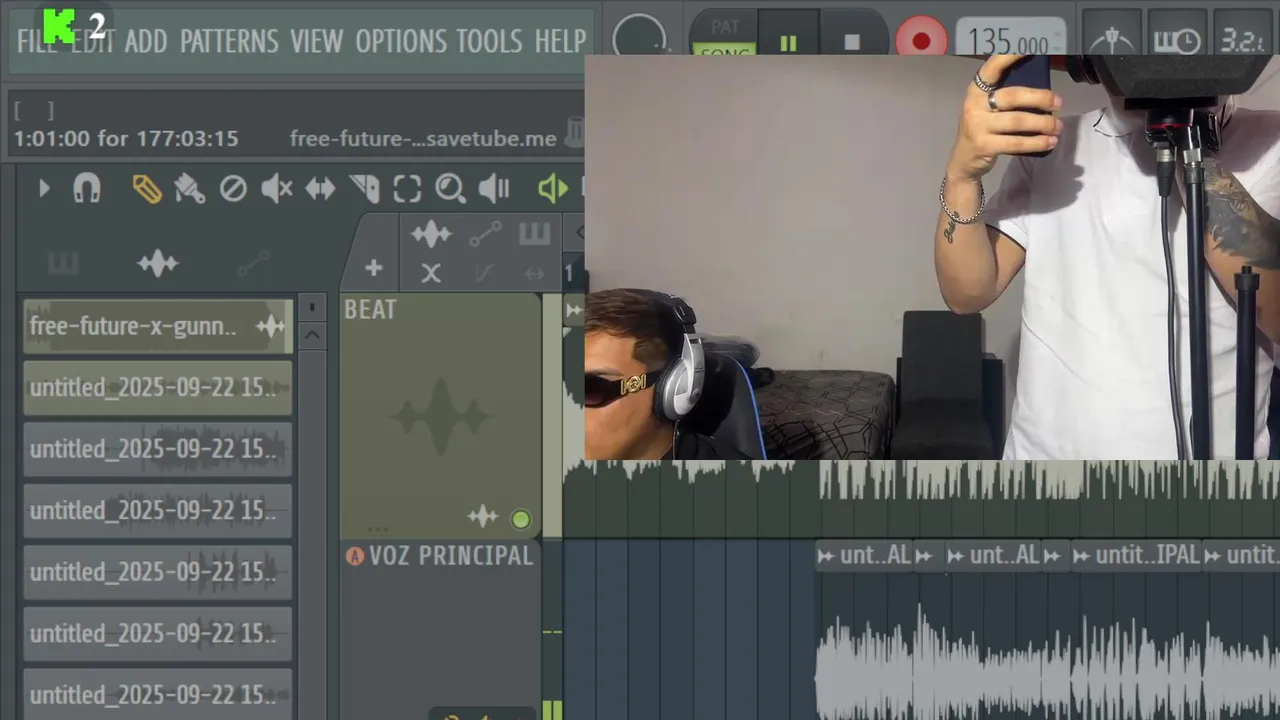Select the Slice blade tool

coord(364,188)
